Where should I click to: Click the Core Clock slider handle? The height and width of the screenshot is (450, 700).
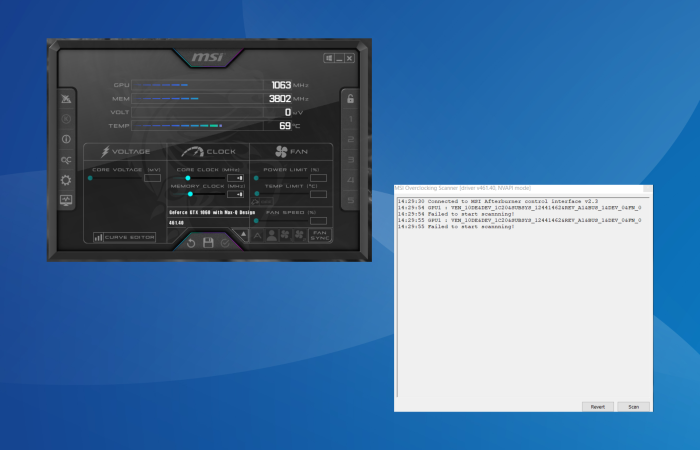point(188,178)
